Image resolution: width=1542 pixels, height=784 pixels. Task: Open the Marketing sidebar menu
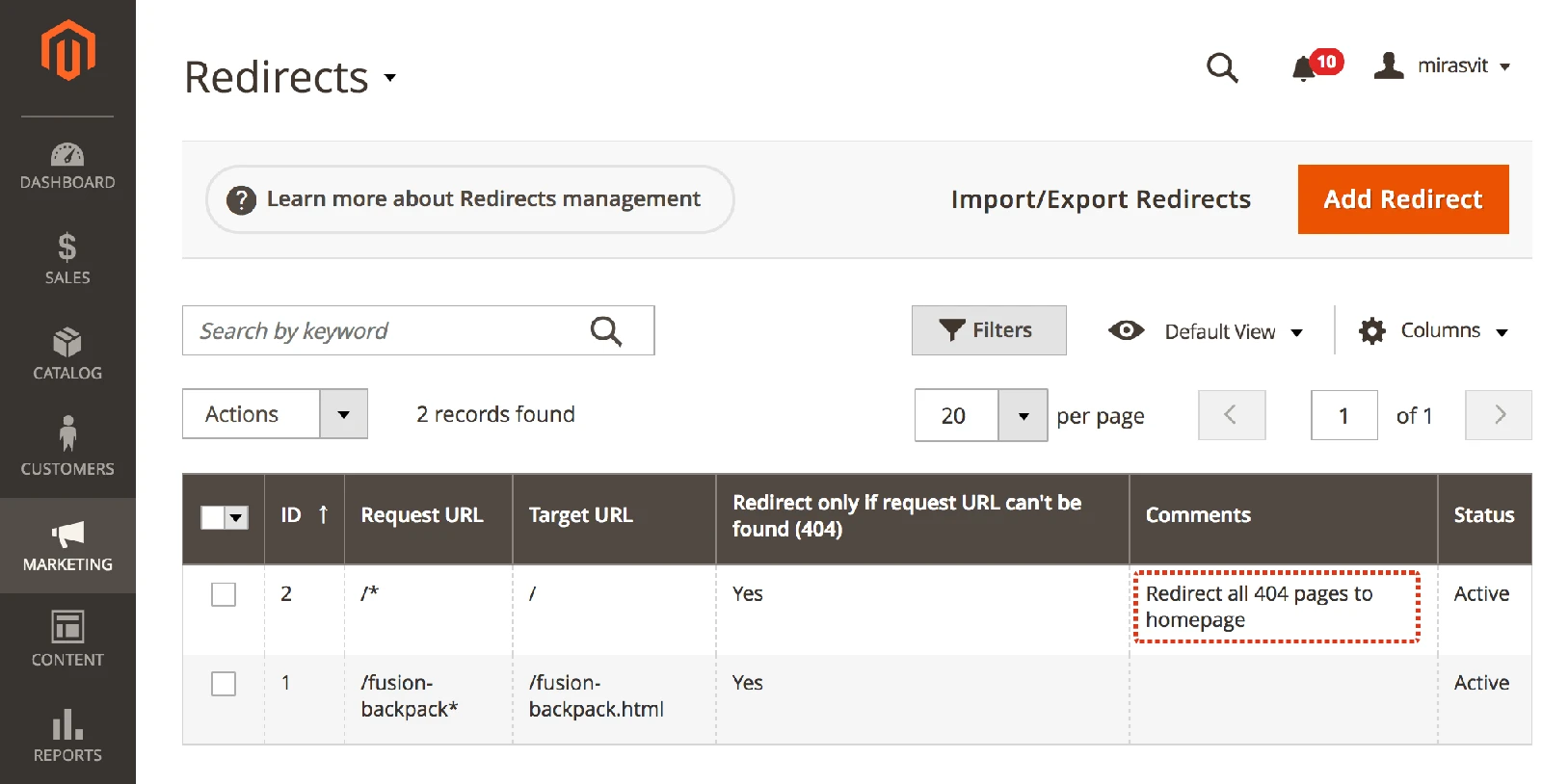point(67,545)
